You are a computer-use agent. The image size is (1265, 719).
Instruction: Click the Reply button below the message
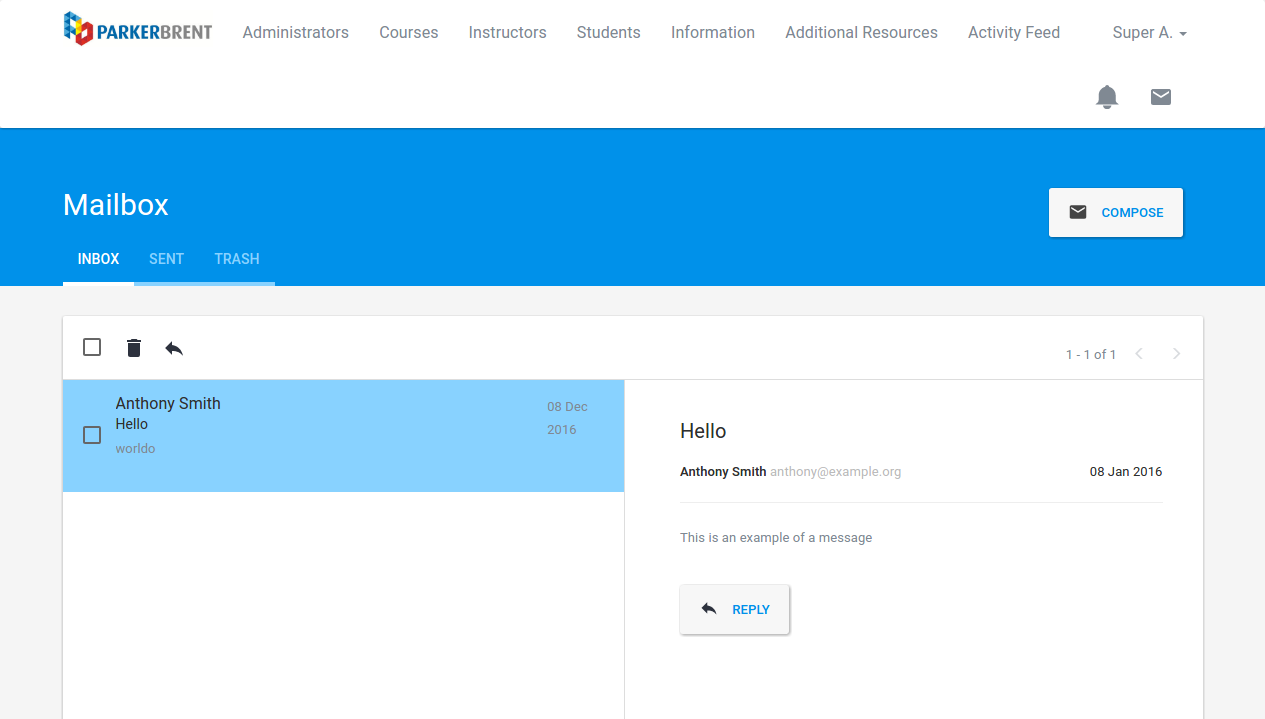[x=734, y=609]
